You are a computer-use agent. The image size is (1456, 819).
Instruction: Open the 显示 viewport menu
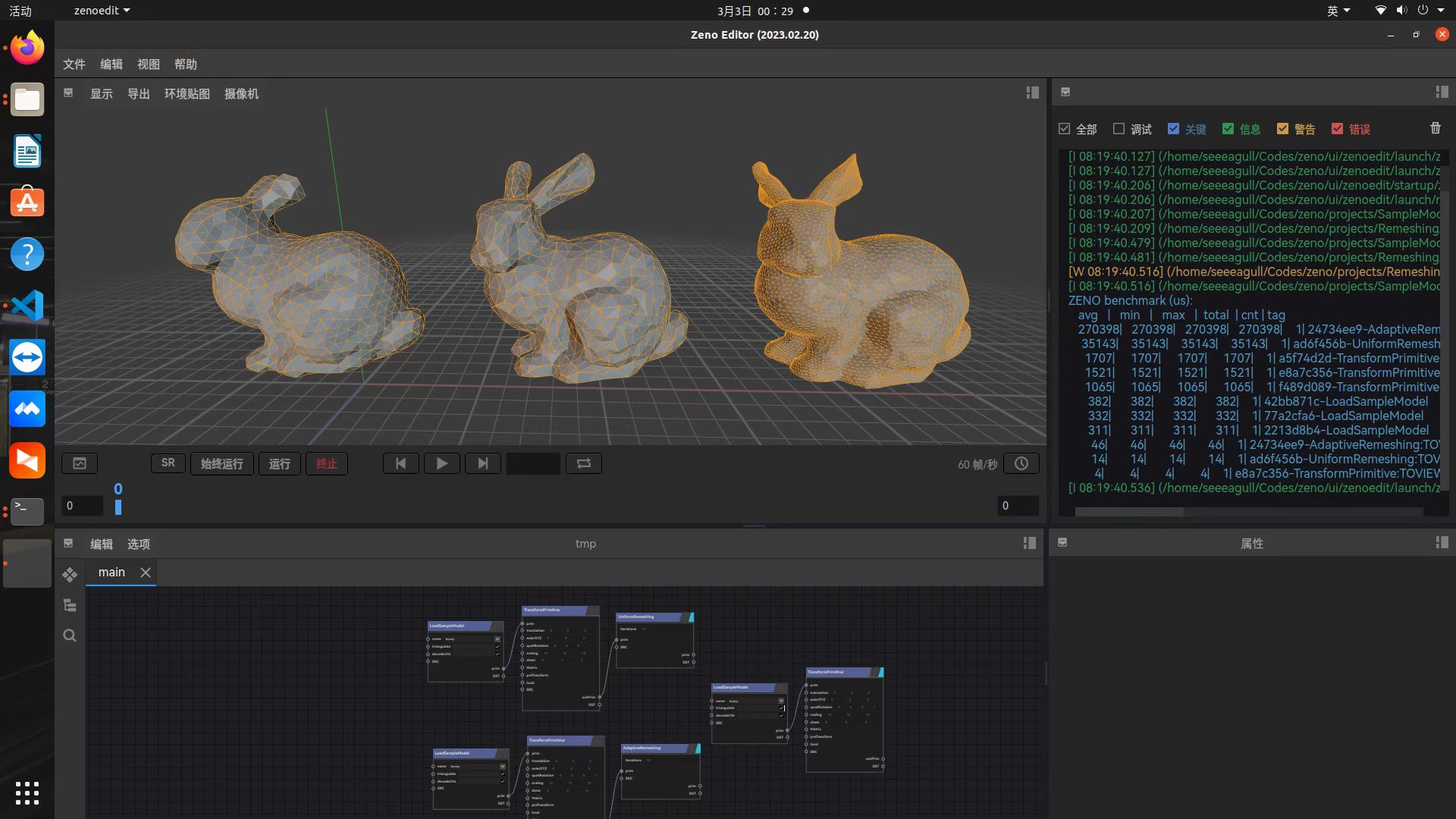coord(102,94)
